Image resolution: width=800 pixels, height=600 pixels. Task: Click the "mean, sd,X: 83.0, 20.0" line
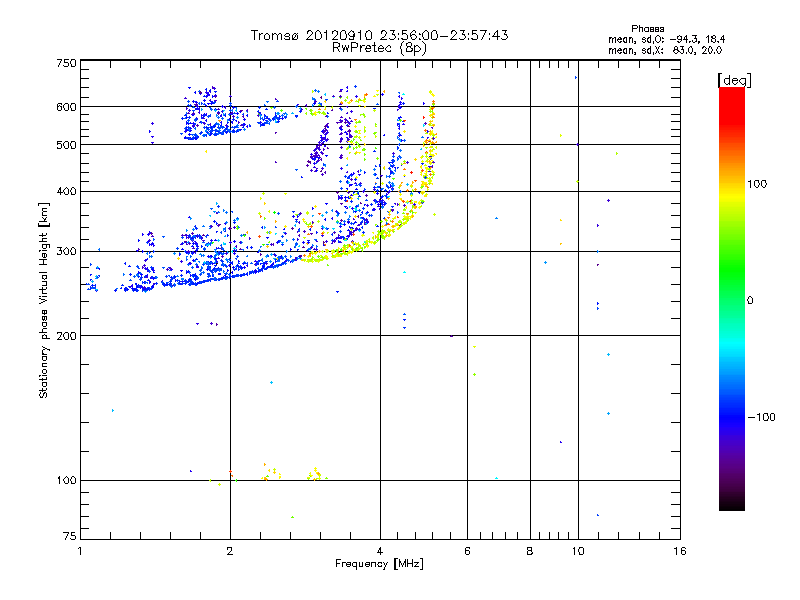(x=665, y=50)
